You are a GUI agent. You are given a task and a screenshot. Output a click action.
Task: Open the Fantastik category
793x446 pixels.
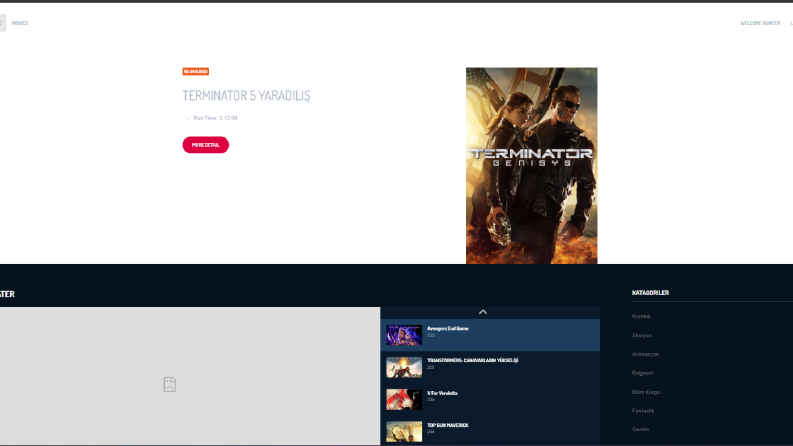click(643, 411)
